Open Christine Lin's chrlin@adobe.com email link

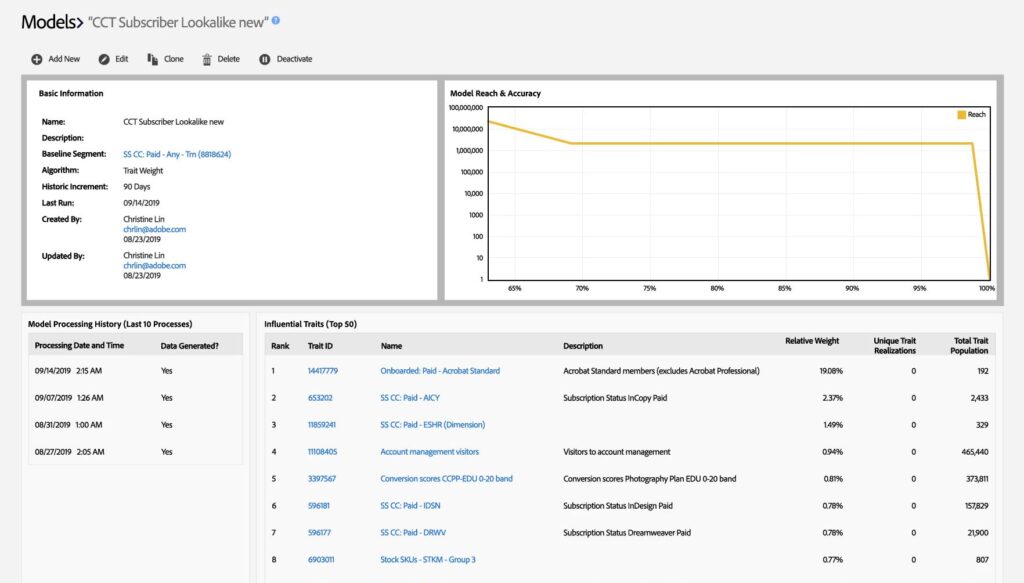155,229
